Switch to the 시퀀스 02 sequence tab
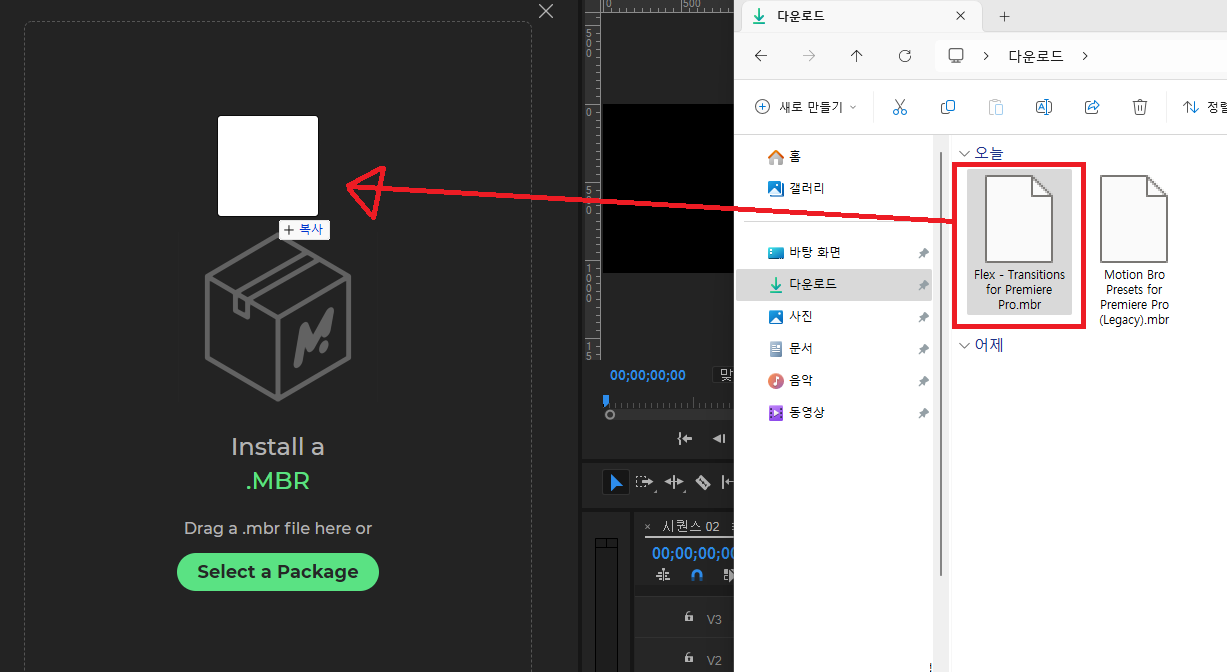This screenshot has width=1227, height=672. pos(691,527)
